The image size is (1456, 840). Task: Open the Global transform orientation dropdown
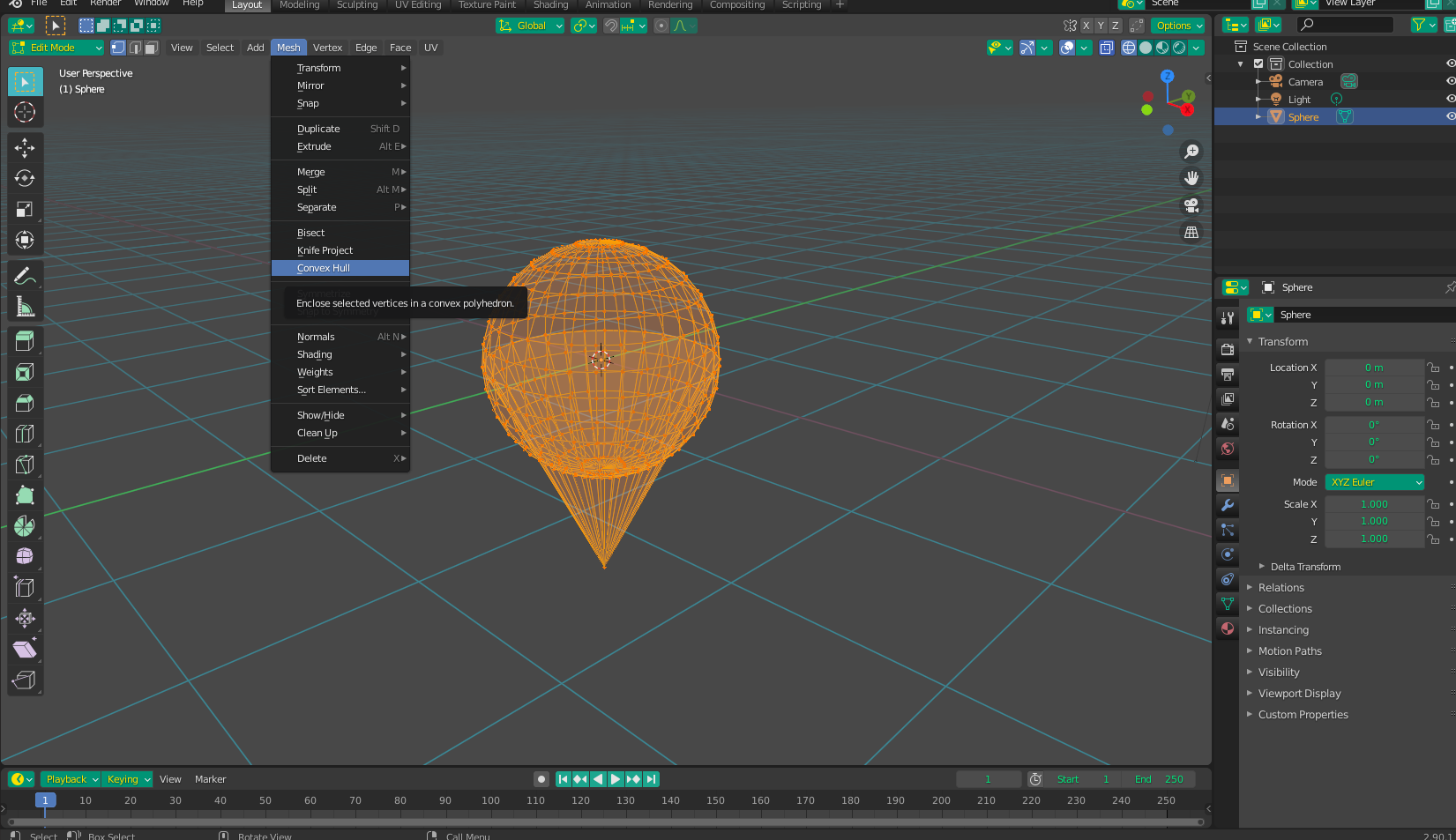[530, 26]
